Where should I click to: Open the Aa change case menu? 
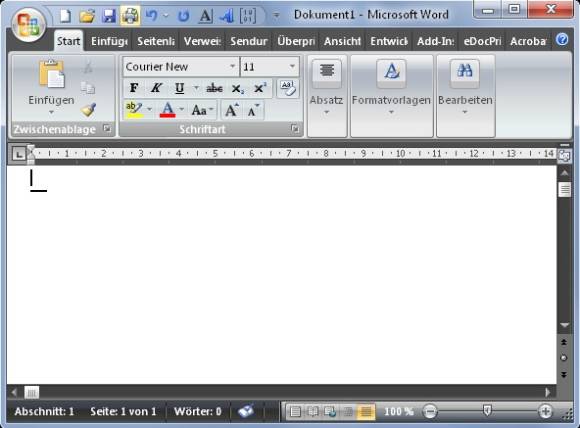pyautogui.click(x=202, y=110)
